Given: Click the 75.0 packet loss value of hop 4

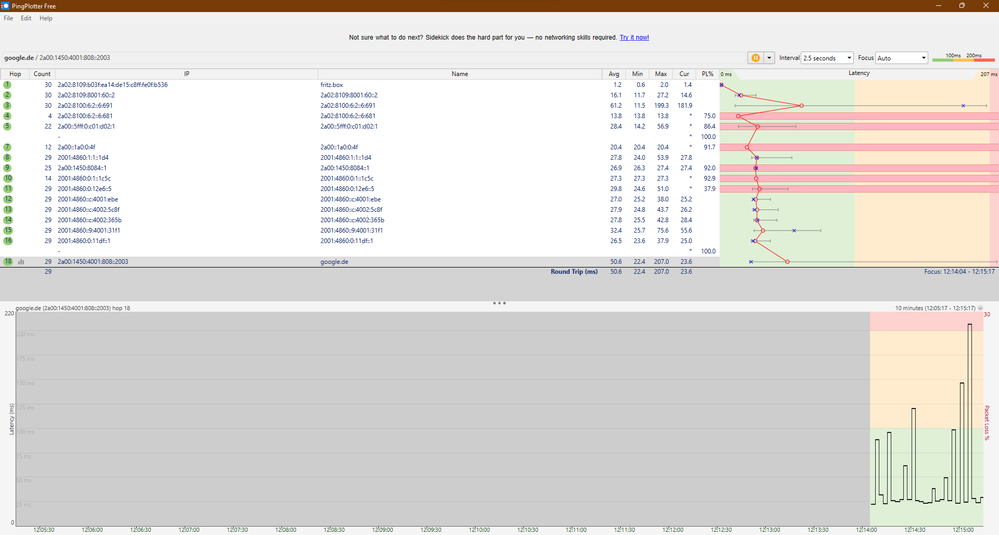Looking at the screenshot, I should point(709,116).
